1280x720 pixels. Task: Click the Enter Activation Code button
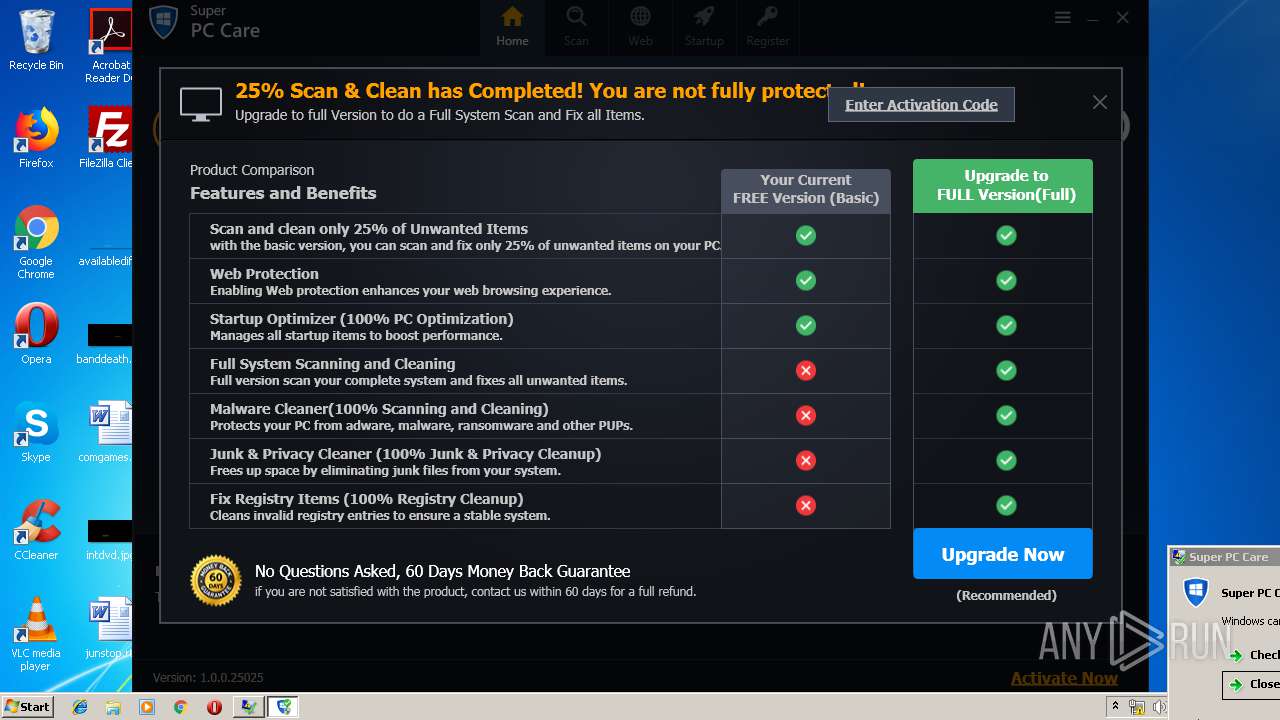tap(921, 104)
